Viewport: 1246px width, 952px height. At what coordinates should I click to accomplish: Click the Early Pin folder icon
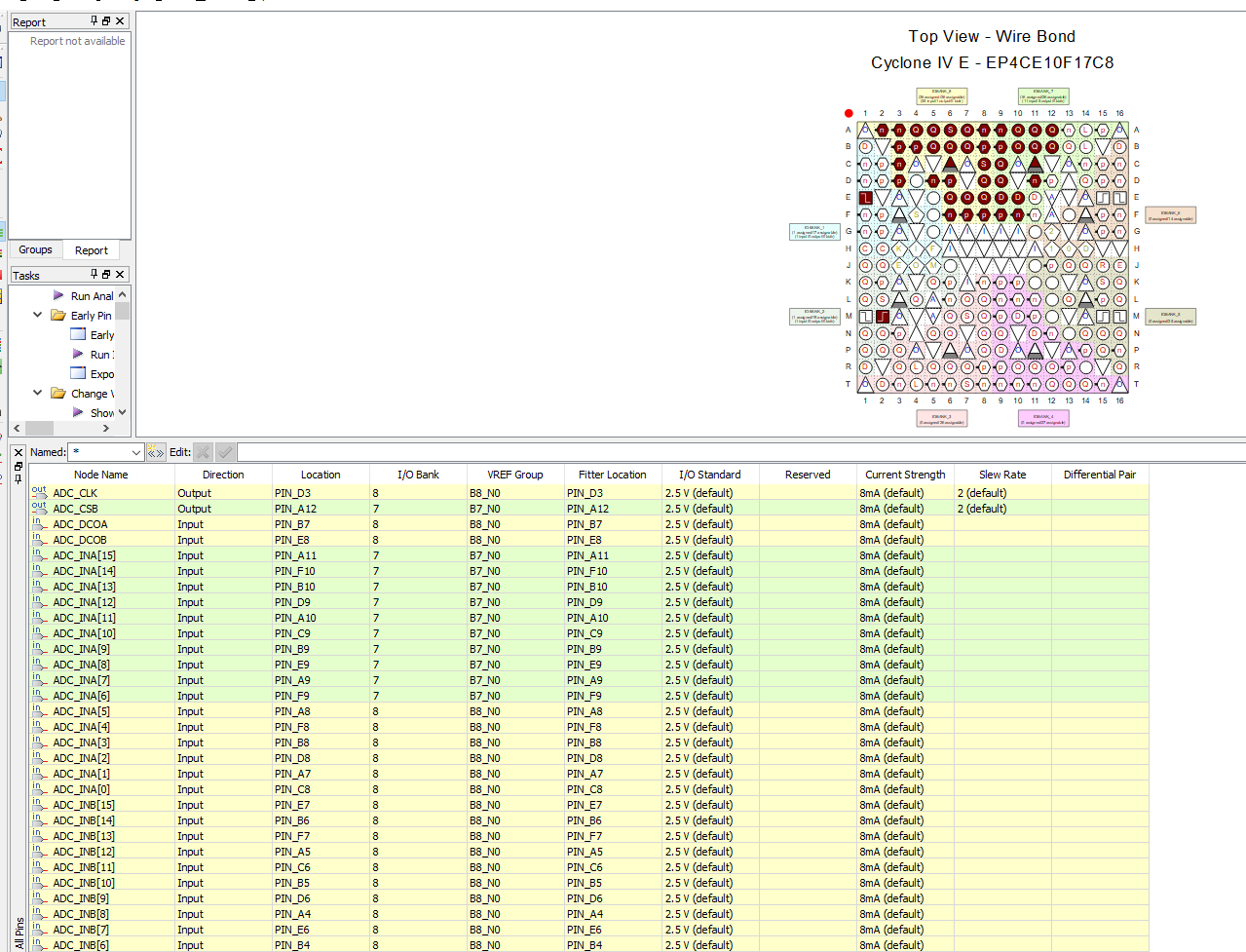[58, 315]
